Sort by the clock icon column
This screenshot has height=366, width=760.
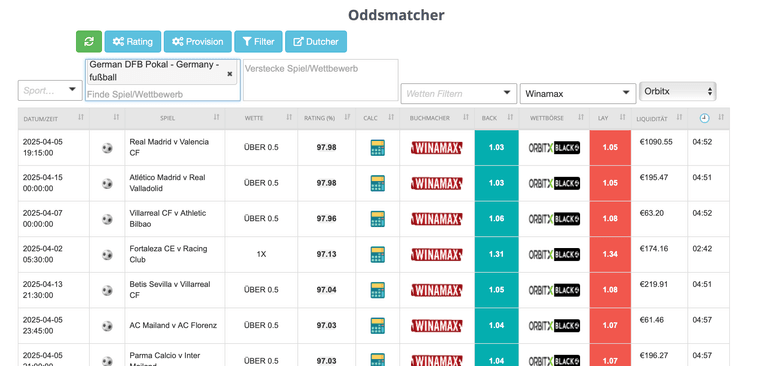tap(708, 118)
